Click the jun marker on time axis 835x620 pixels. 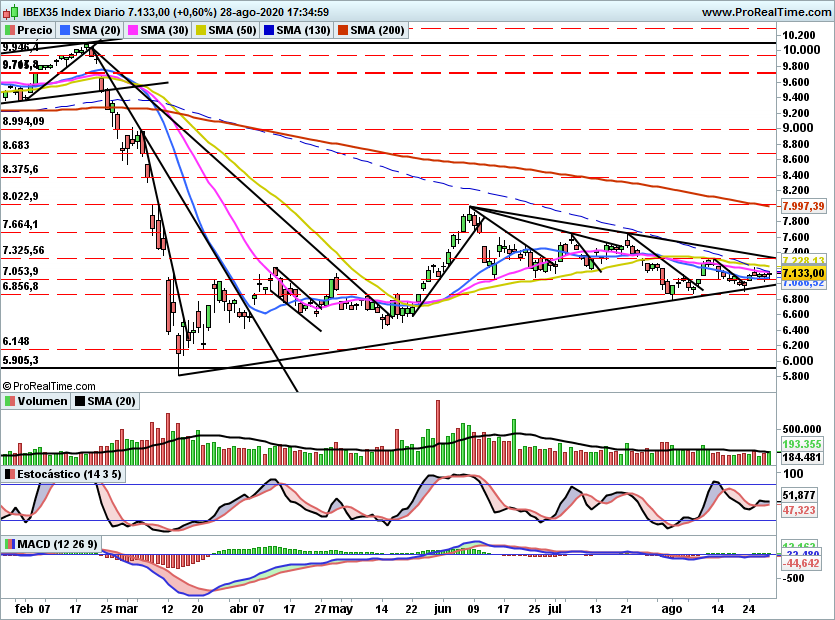click(443, 608)
